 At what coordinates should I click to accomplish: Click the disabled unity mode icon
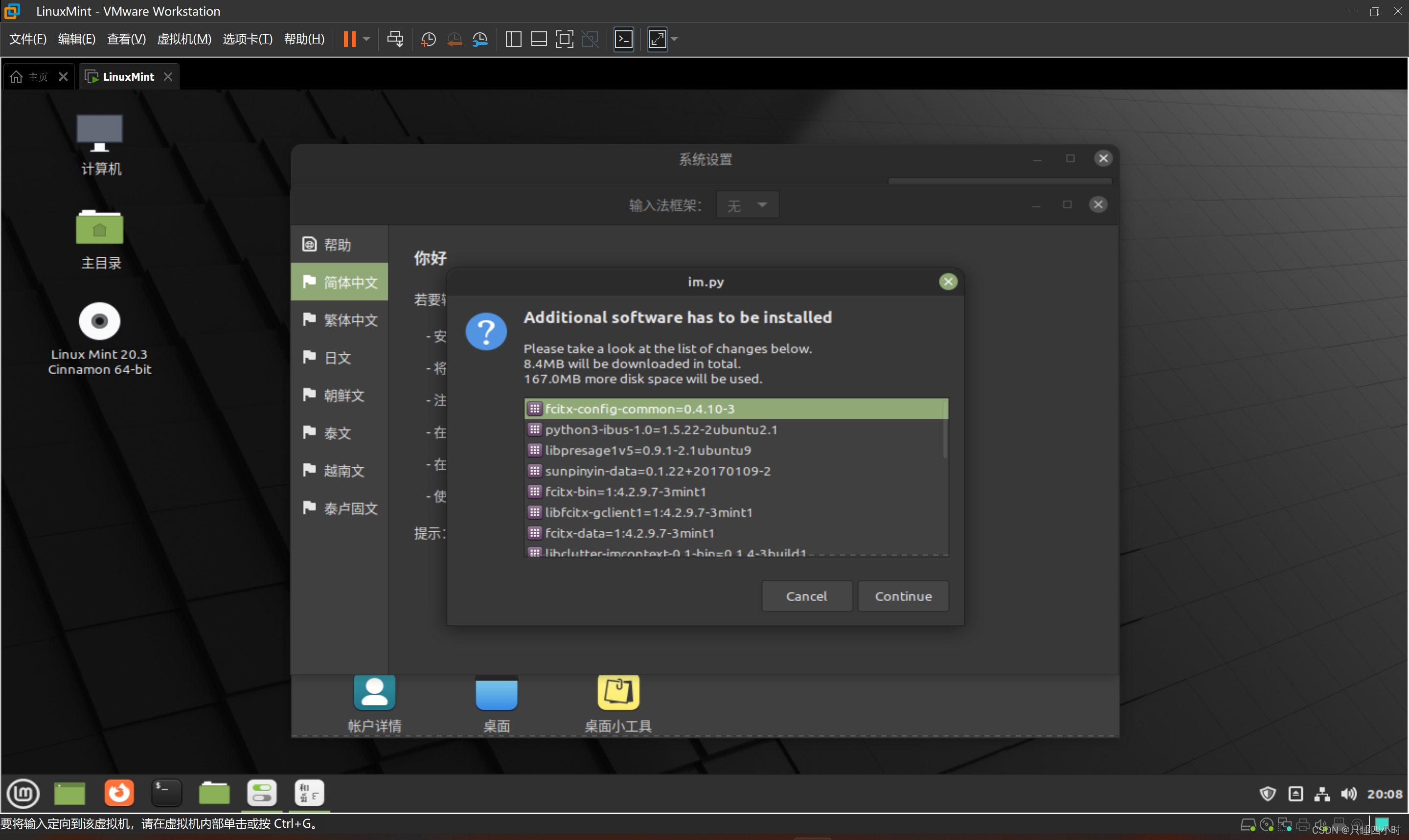(590, 39)
